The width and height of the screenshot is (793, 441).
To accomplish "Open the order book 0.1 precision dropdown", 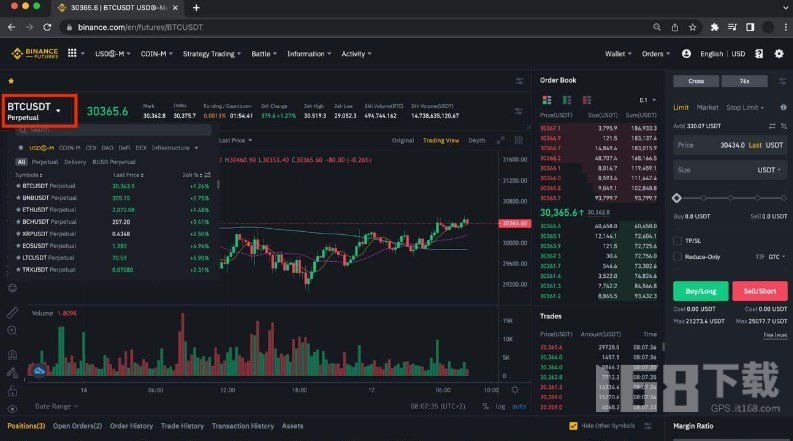I will [x=647, y=100].
